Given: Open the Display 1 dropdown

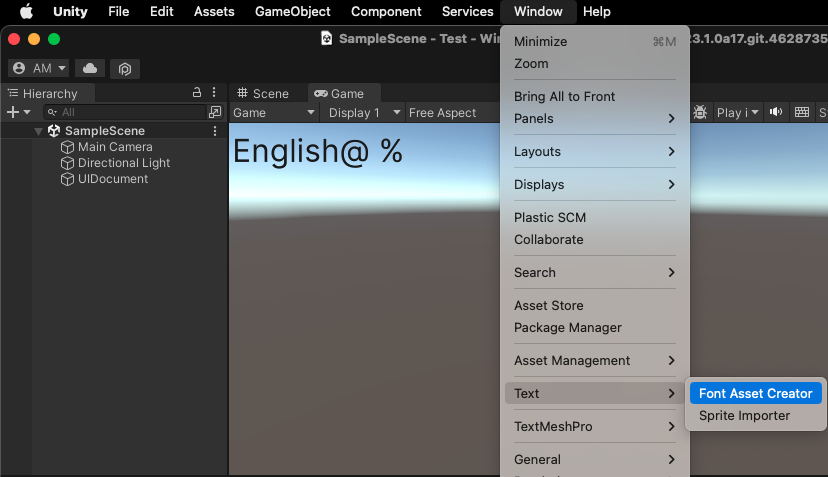Looking at the screenshot, I should 363,113.
